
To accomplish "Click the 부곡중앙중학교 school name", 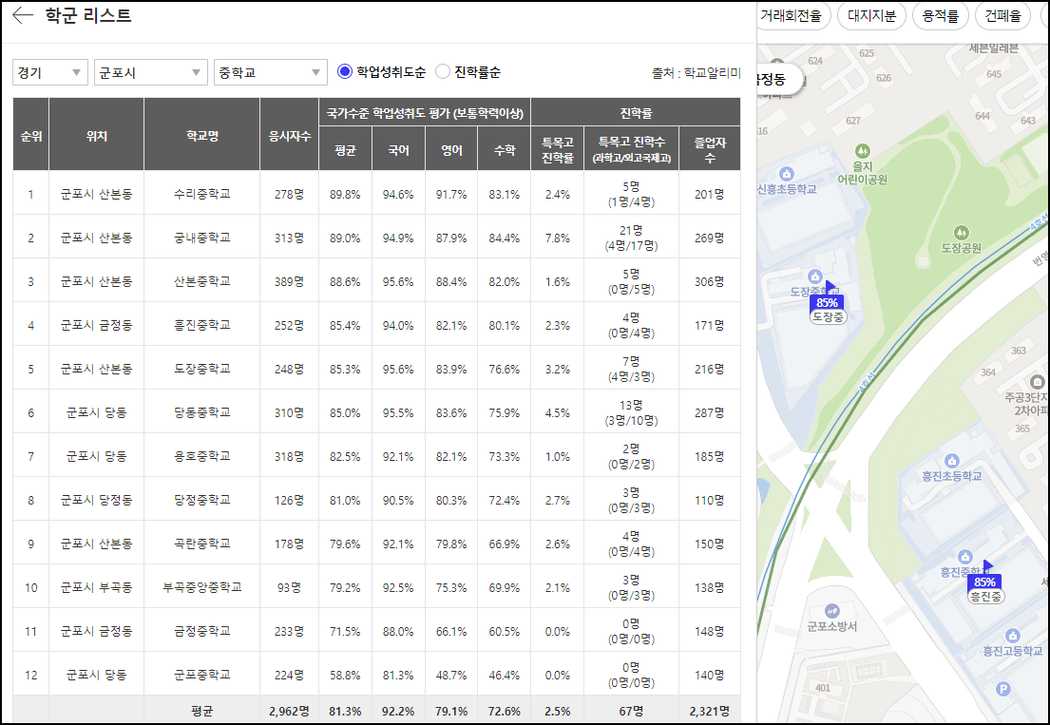I will tap(202, 587).
